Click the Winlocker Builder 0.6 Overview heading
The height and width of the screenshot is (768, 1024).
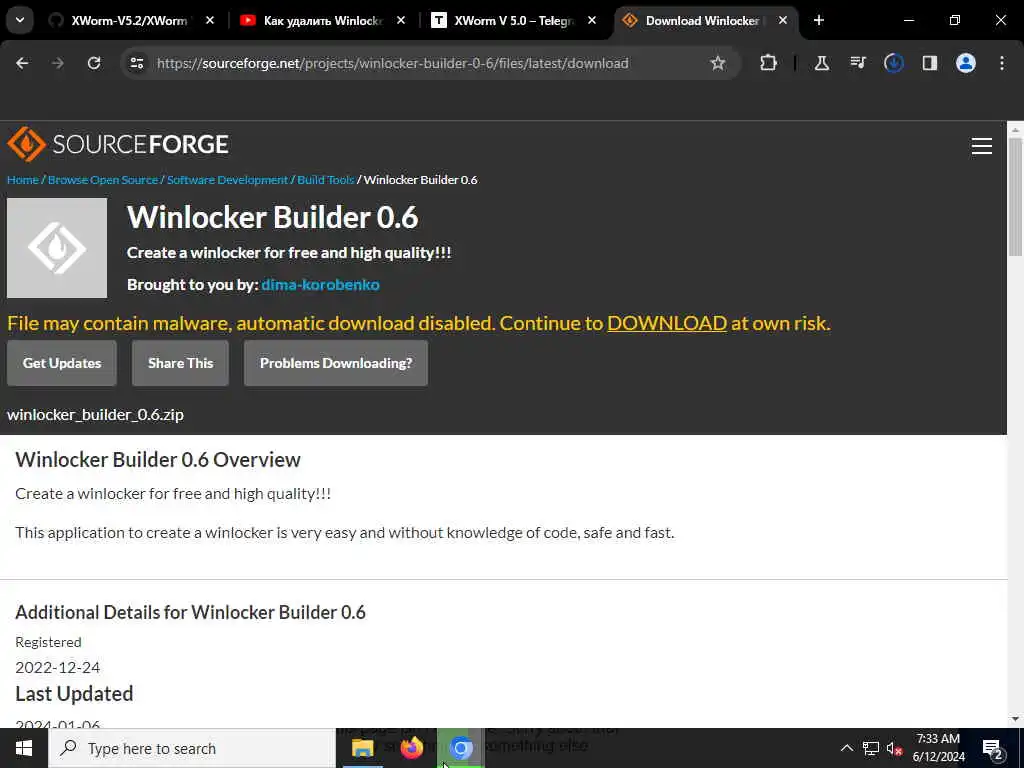pyautogui.click(x=158, y=460)
